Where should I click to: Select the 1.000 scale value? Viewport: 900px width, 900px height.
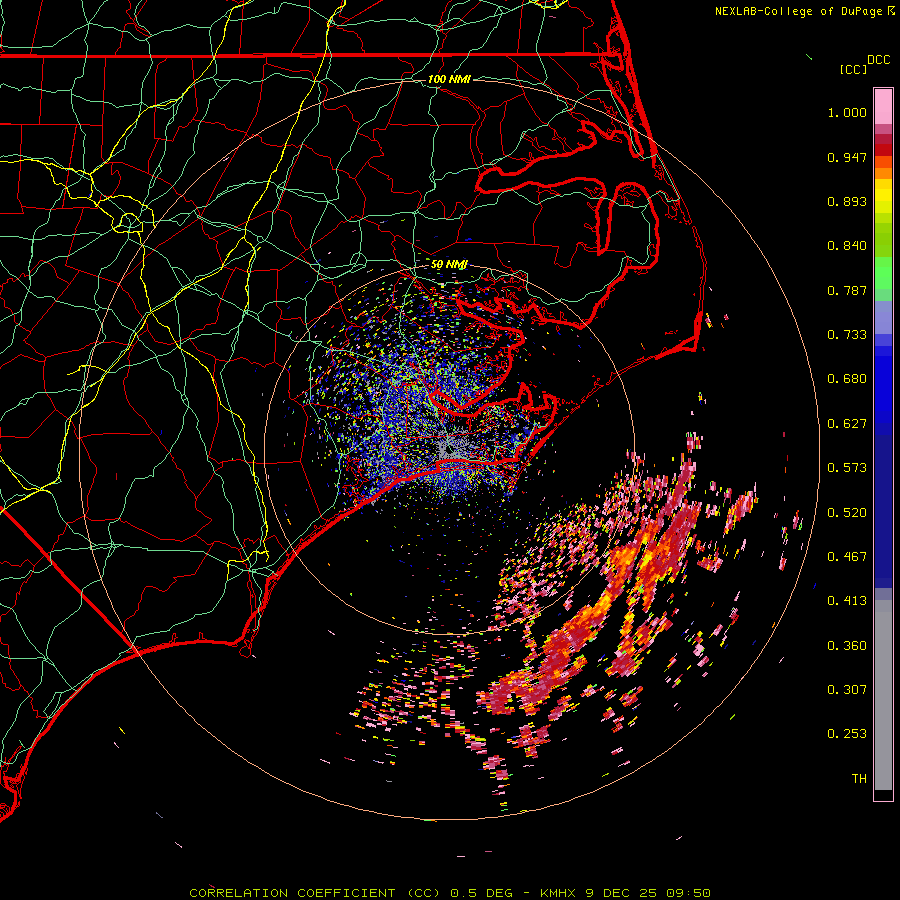847,112
